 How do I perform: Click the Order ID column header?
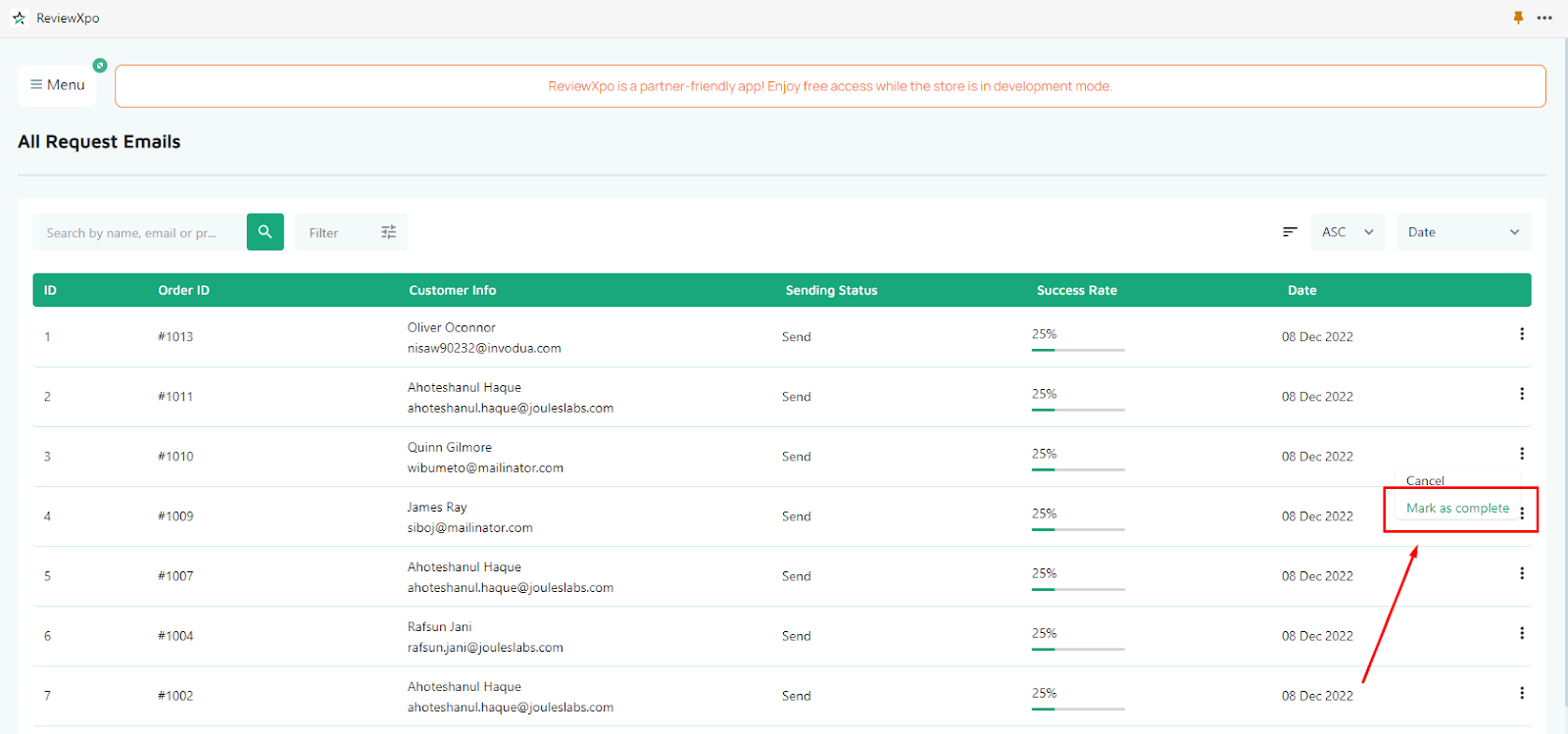click(x=183, y=290)
